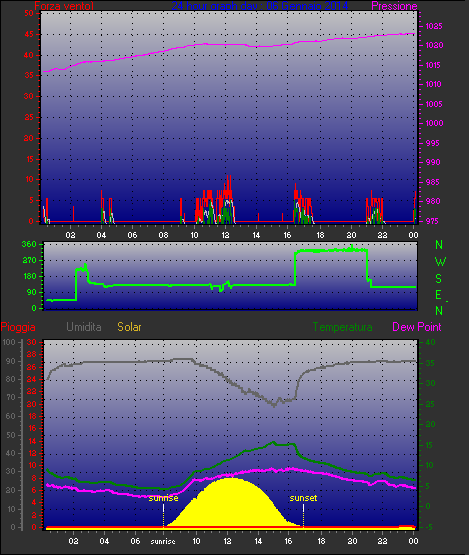
Task: Click the 360 wind direction axis value
Action: click(29, 244)
